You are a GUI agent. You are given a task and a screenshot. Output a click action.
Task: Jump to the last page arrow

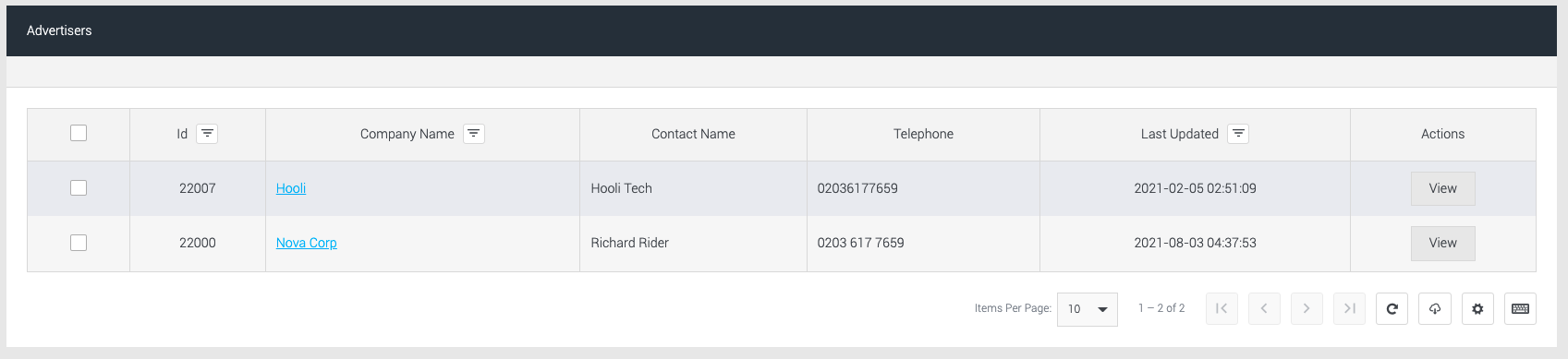1349,309
